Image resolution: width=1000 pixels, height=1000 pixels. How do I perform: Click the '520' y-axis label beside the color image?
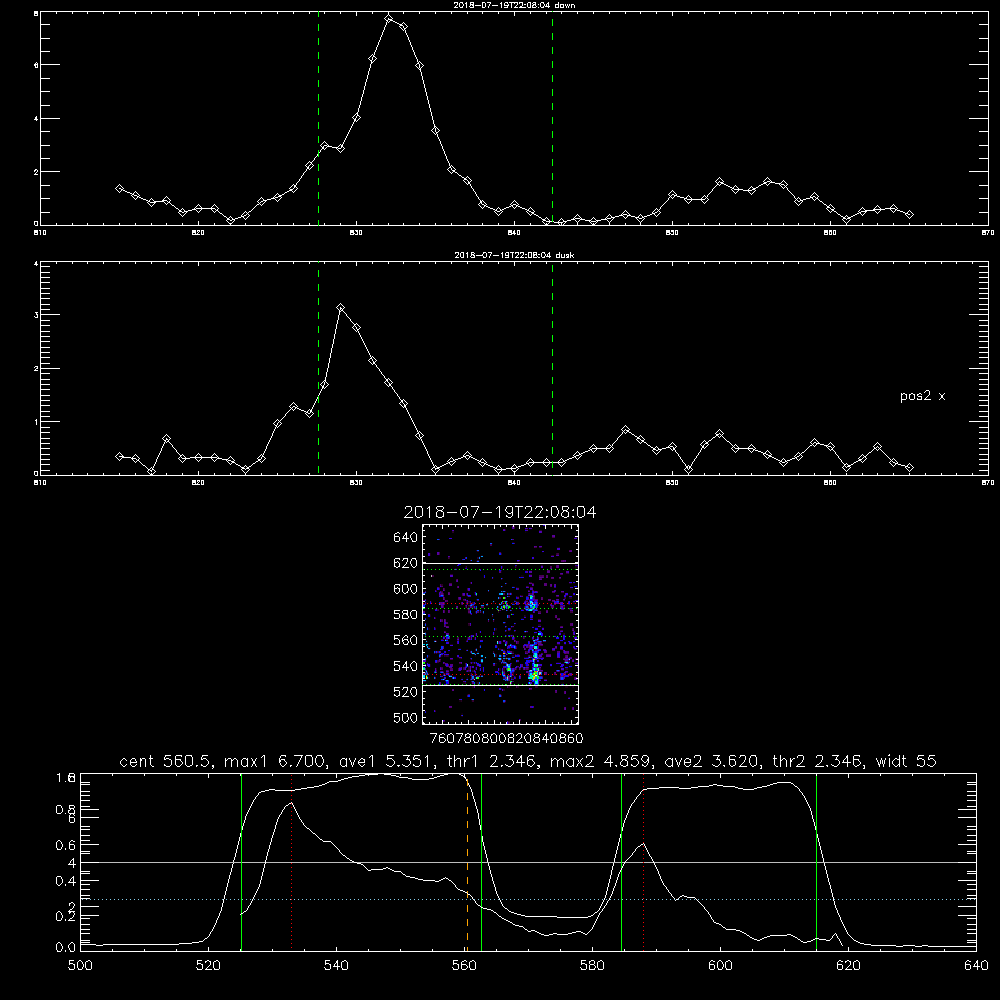406,692
